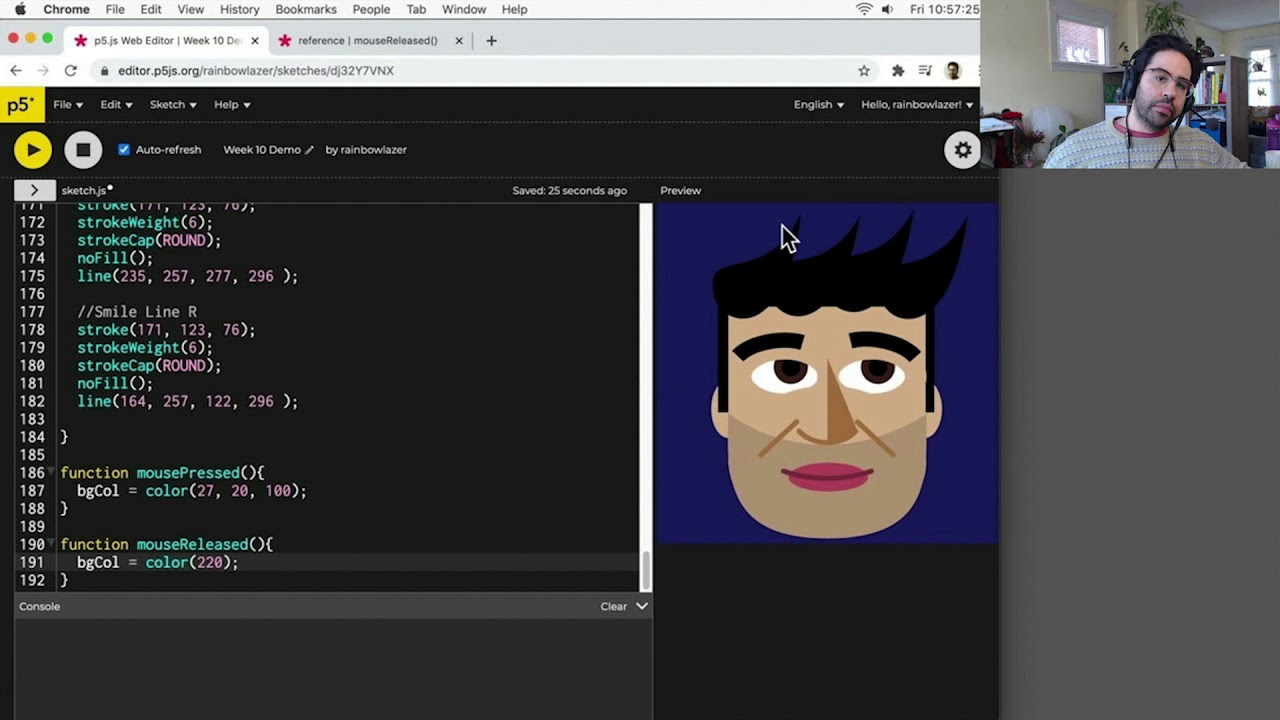This screenshot has width=1280, height=720.
Task: Click the face drawing in preview canvas
Action: point(827,375)
